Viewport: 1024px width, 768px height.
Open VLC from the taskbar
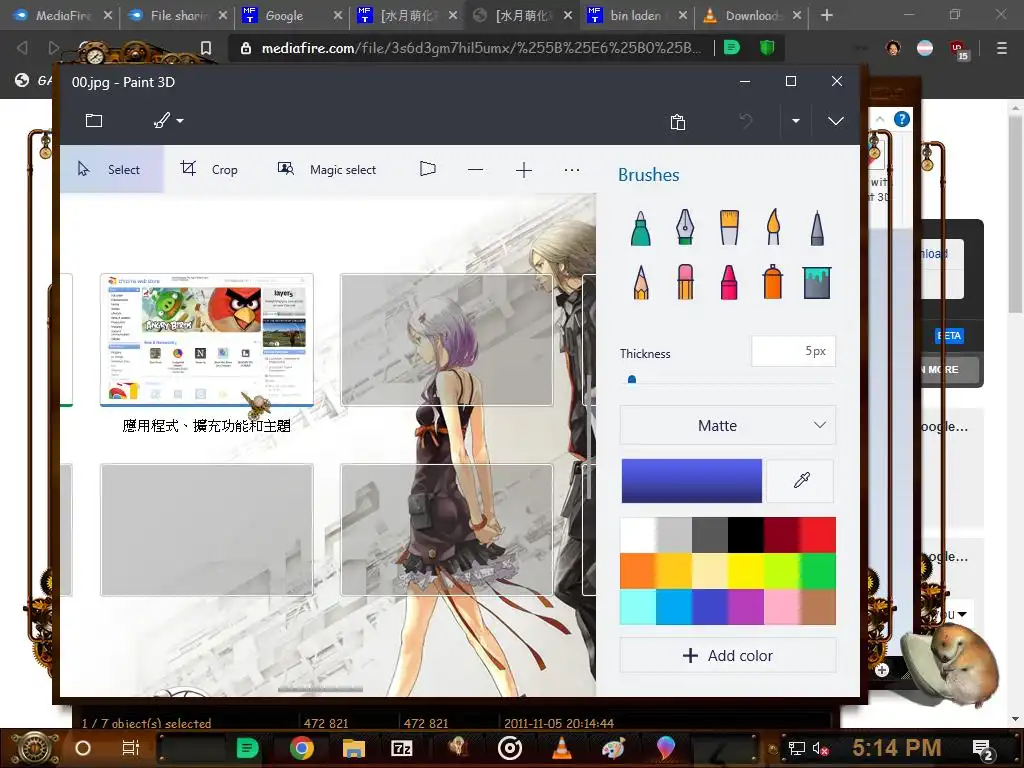pyautogui.click(x=562, y=748)
